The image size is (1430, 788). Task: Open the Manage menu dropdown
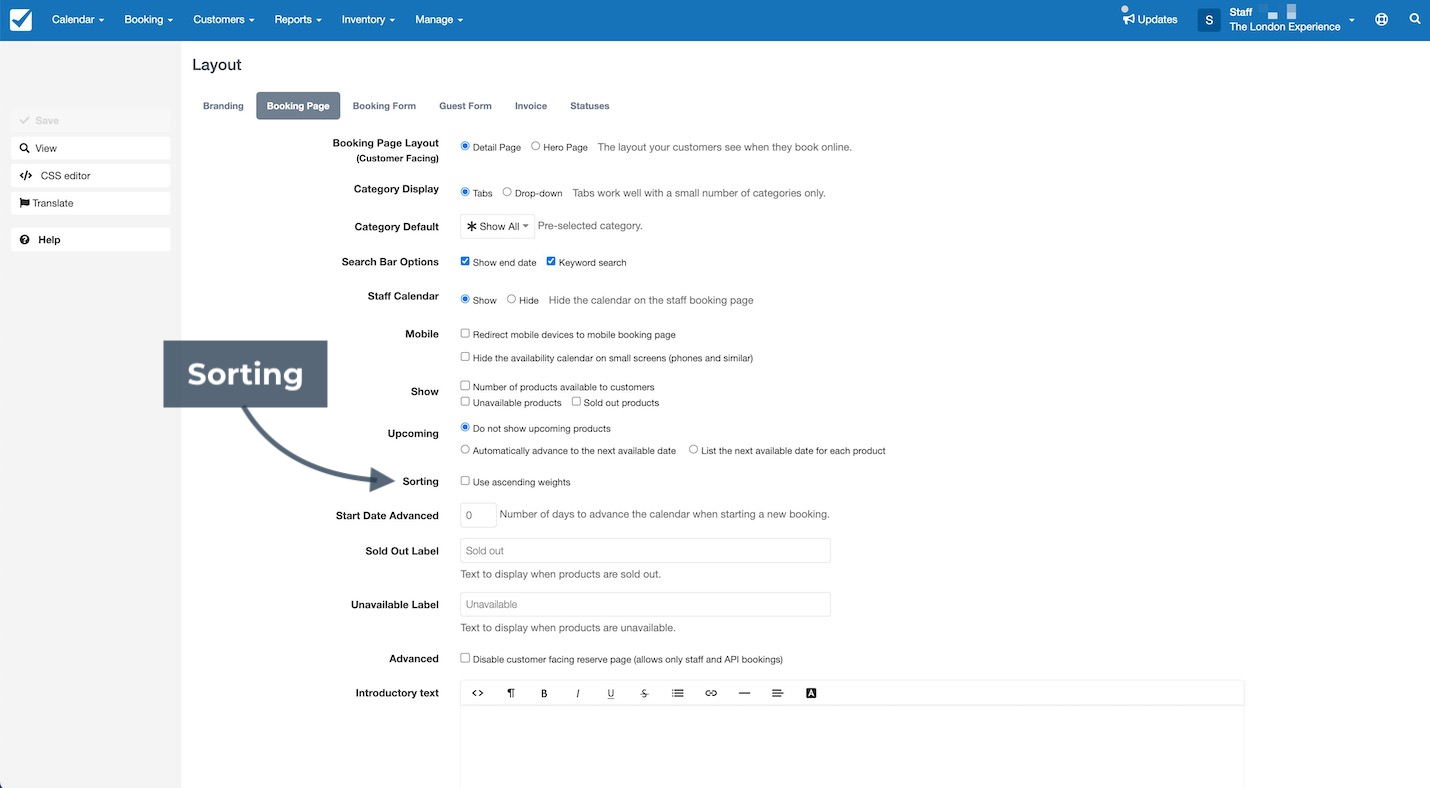pyautogui.click(x=439, y=19)
